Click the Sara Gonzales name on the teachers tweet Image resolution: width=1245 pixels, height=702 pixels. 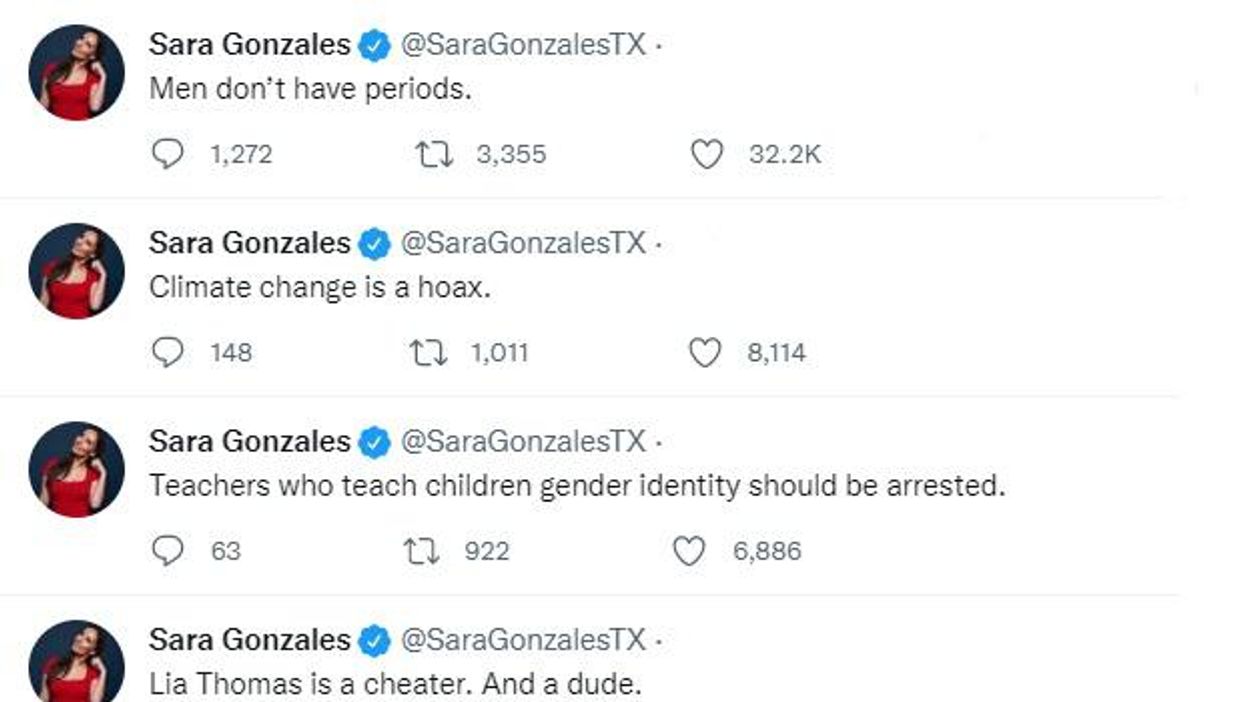pos(249,441)
